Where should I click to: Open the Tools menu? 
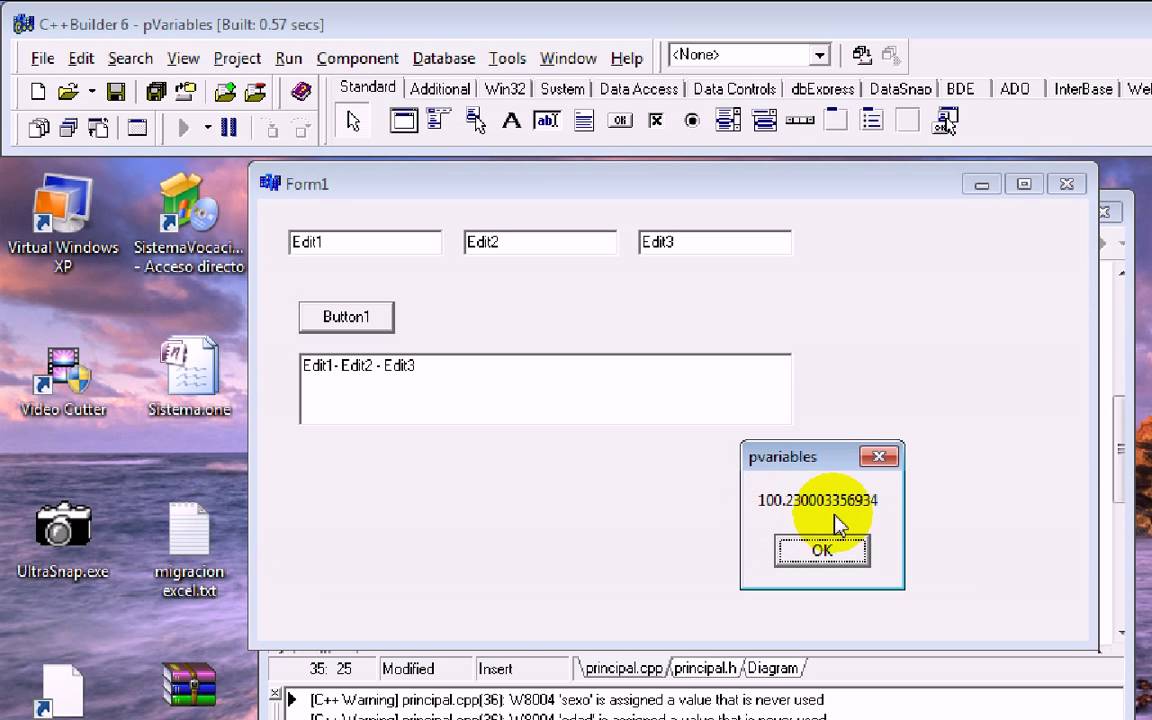(x=507, y=58)
